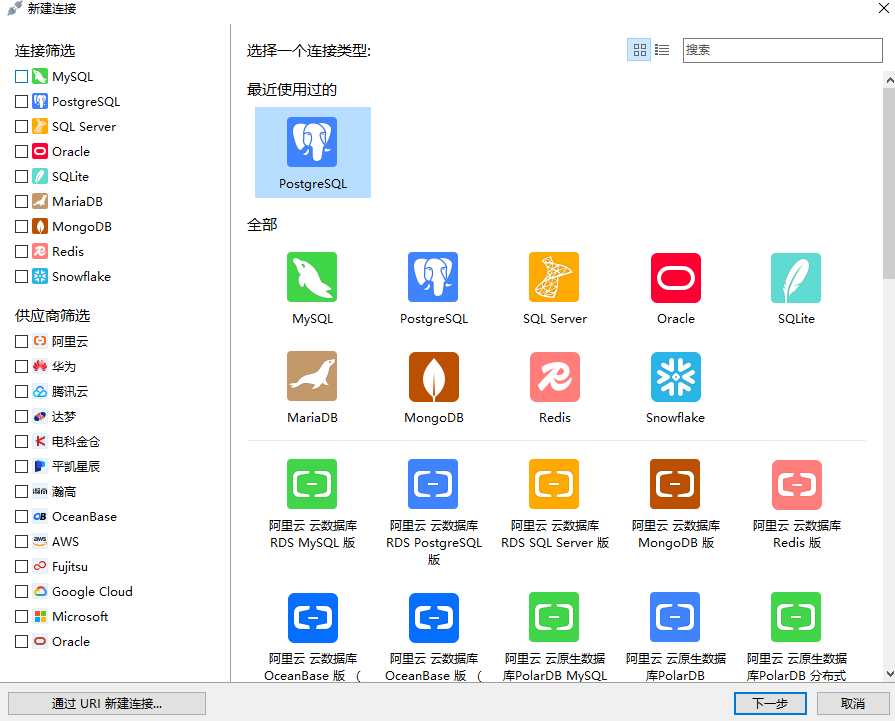Check the MySQL filter checkbox
The height and width of the screenshot is (721, 895).
click(x=22, y=76)
